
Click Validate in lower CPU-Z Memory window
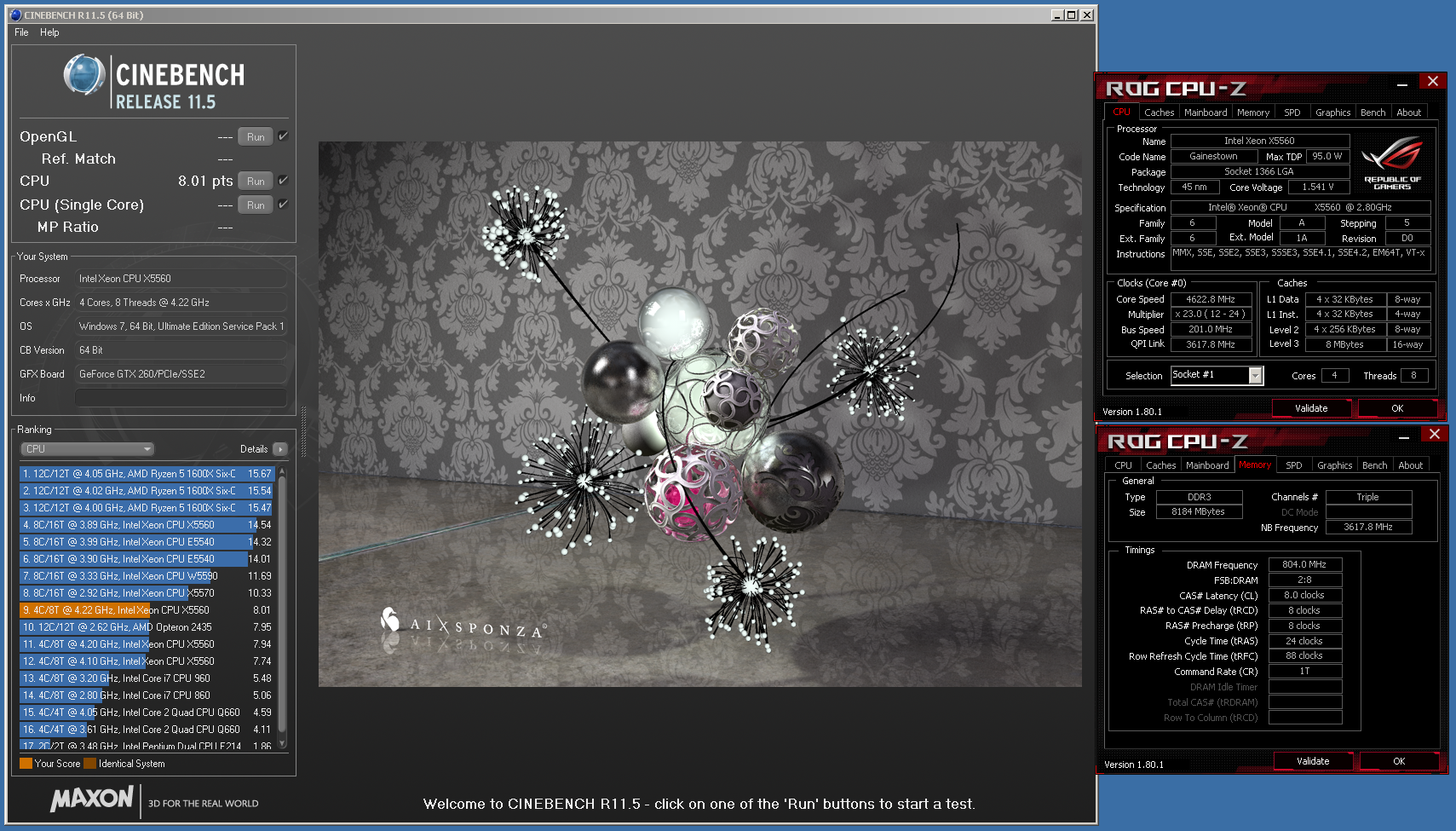tap(1313, 761)
